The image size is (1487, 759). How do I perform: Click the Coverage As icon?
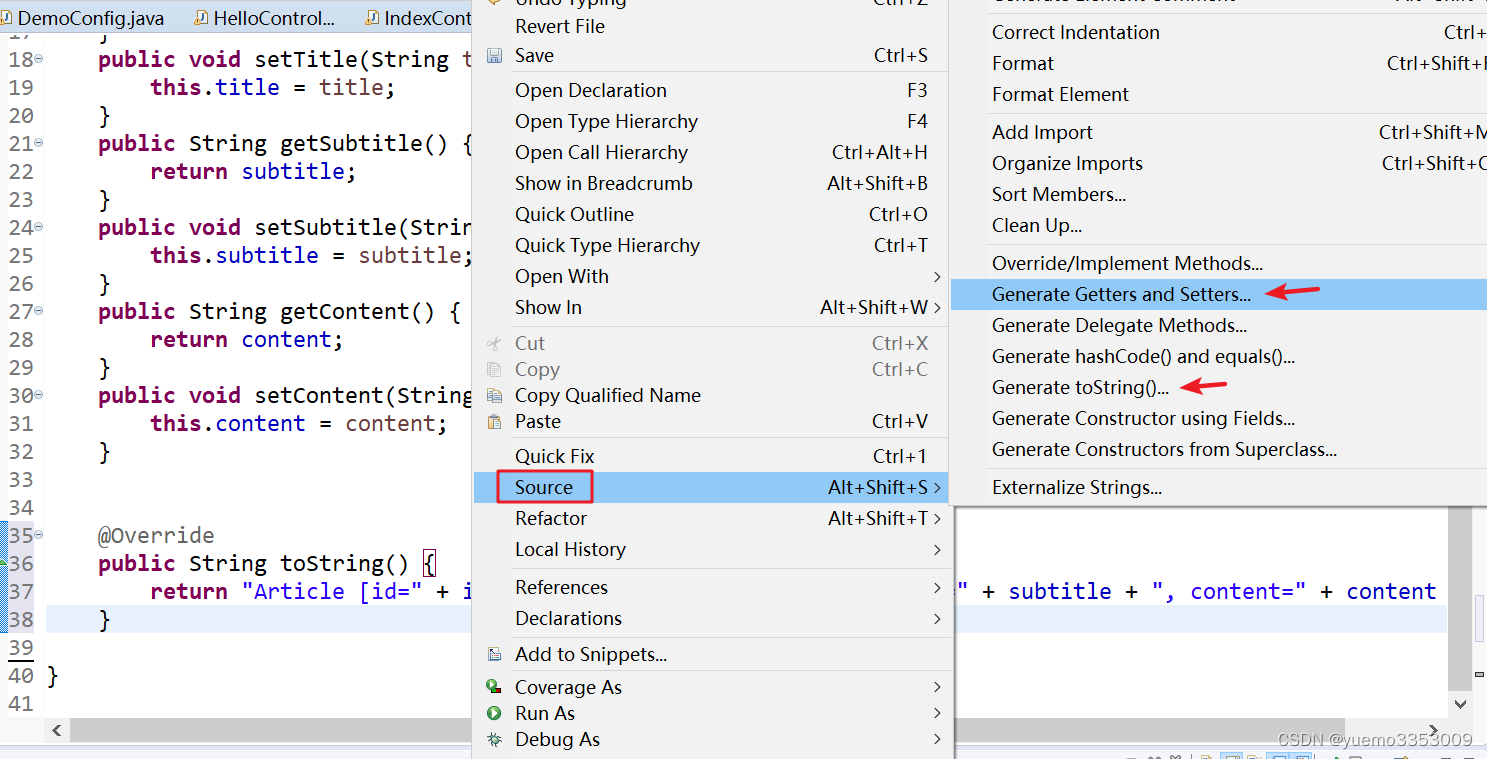(x=494, y=687)
